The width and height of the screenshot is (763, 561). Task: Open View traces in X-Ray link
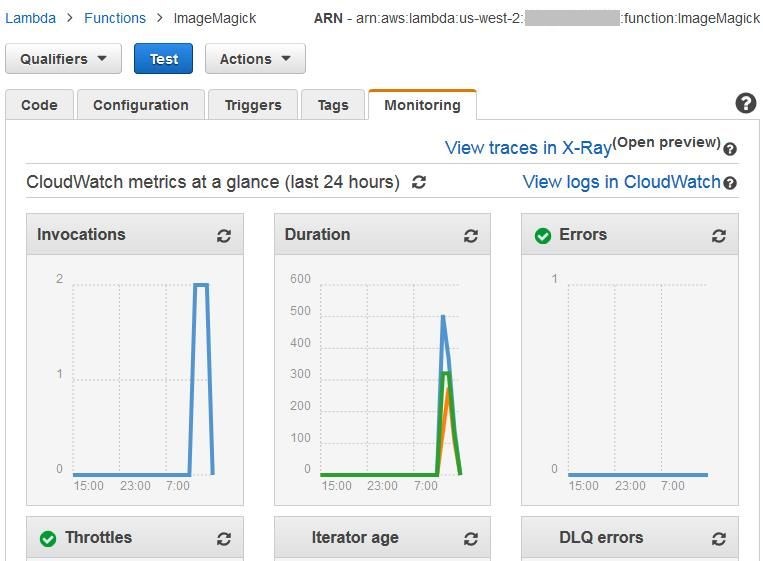528,148
